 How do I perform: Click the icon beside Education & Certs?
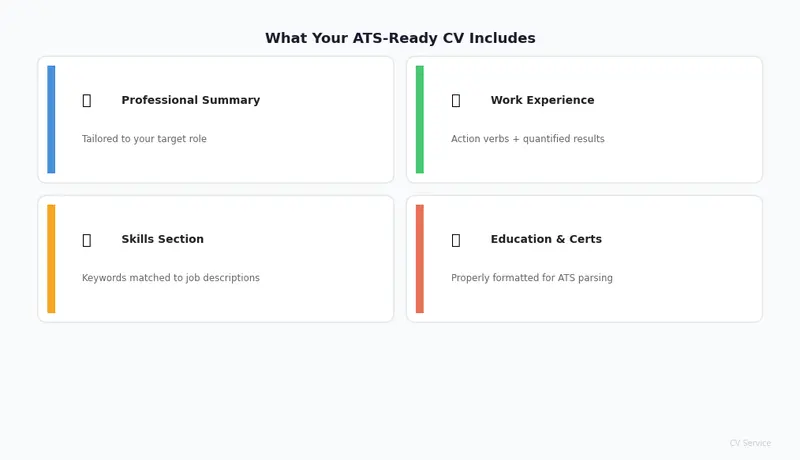456,240
